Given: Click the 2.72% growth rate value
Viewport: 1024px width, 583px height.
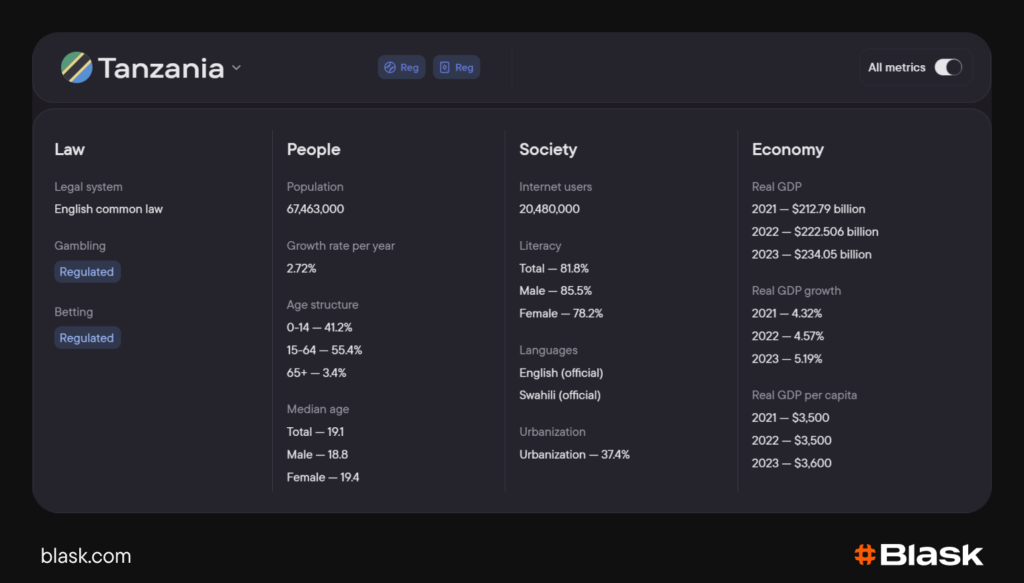Looking at the screenshot, I should (x=302, y=268).
